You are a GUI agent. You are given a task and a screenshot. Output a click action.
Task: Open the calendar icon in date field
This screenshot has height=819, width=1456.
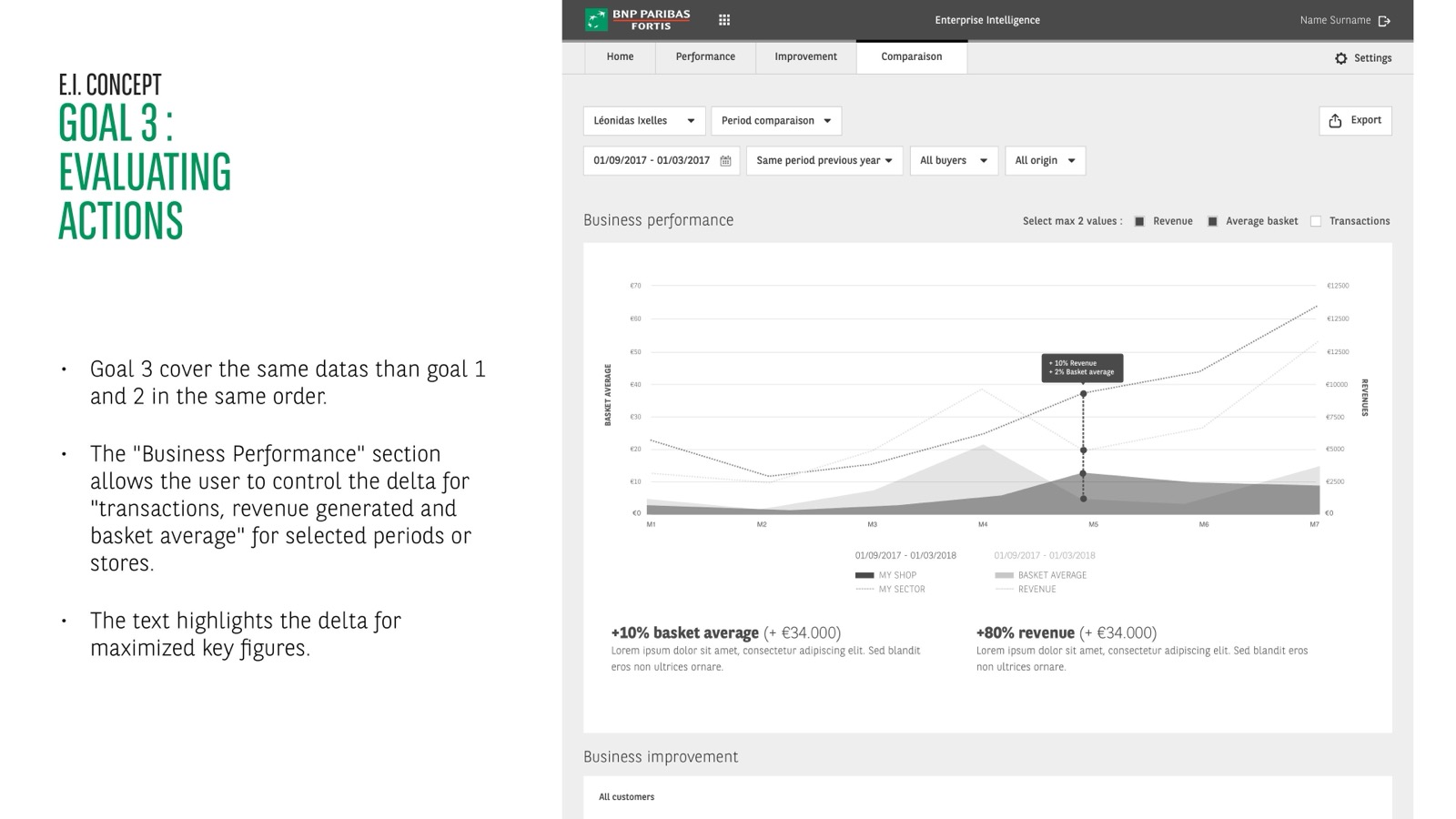coord(725,161)
